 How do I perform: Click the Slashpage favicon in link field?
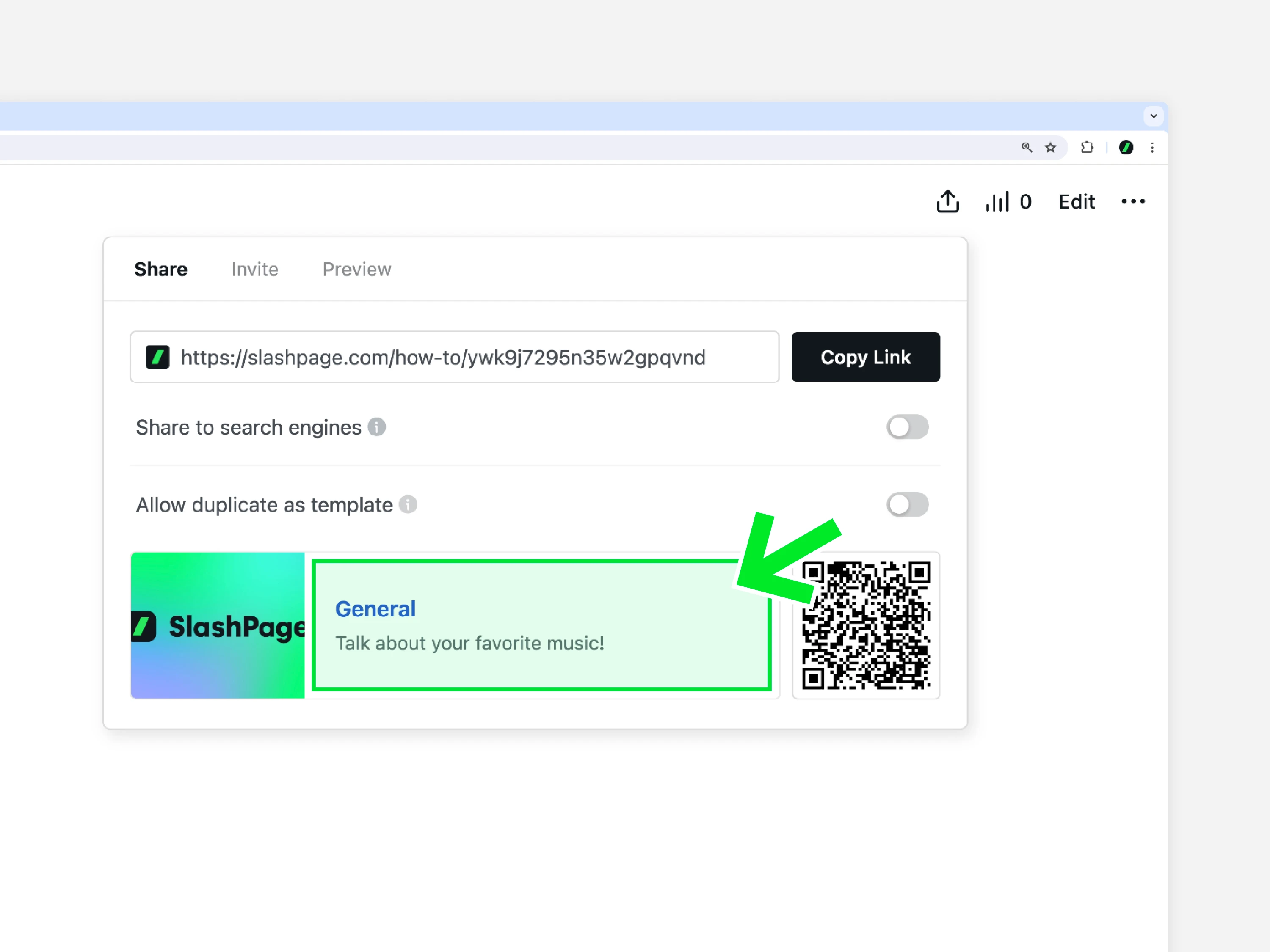pyautogui.click(x=157, y=357)
